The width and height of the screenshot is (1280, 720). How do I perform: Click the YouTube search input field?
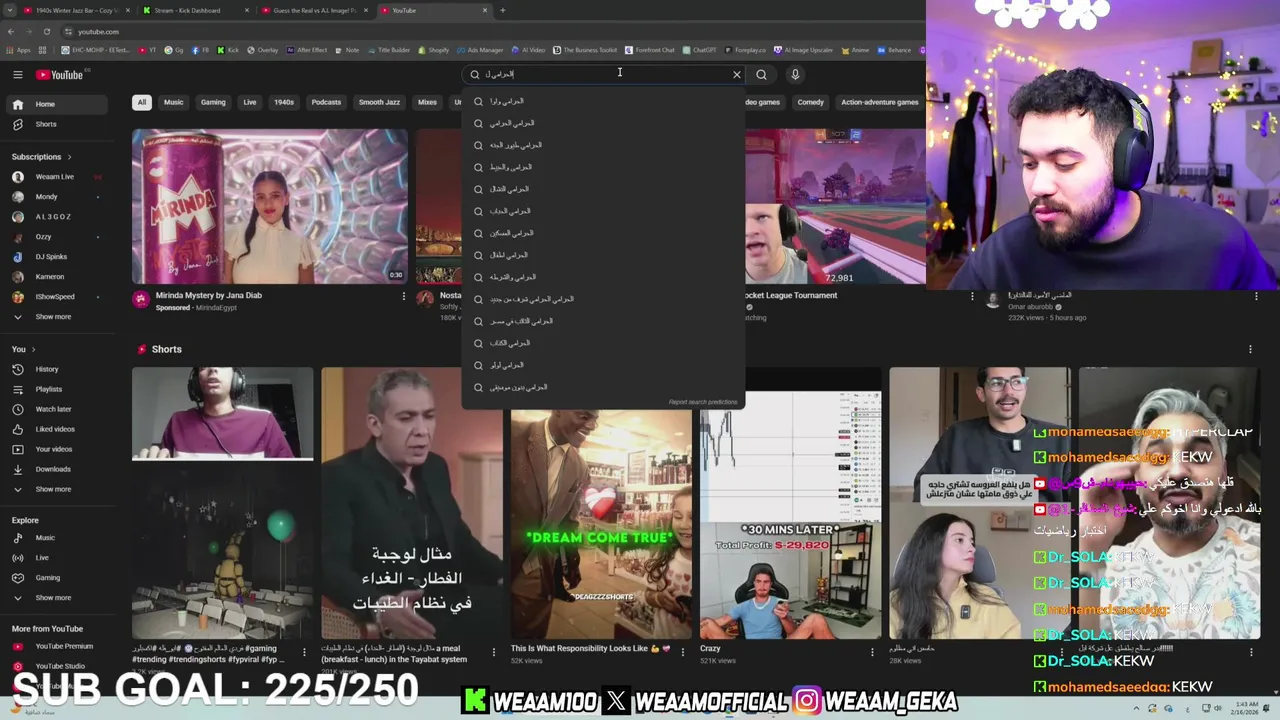605,74
